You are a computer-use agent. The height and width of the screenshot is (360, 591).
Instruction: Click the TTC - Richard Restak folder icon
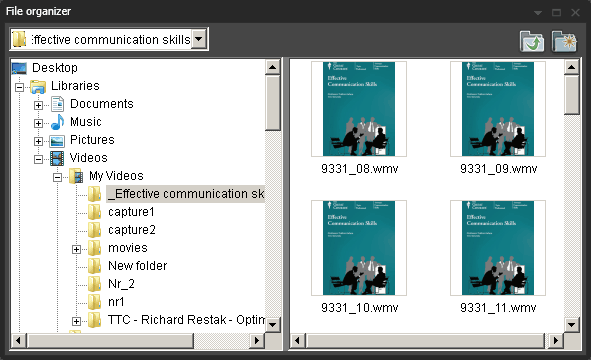pos(94,320)
